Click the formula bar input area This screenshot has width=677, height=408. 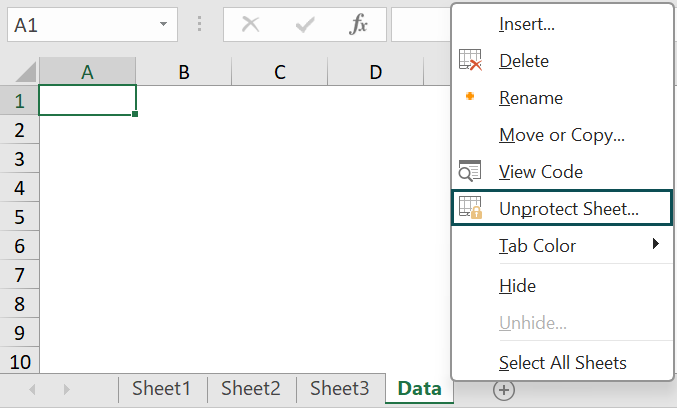[x=421, y=25]
